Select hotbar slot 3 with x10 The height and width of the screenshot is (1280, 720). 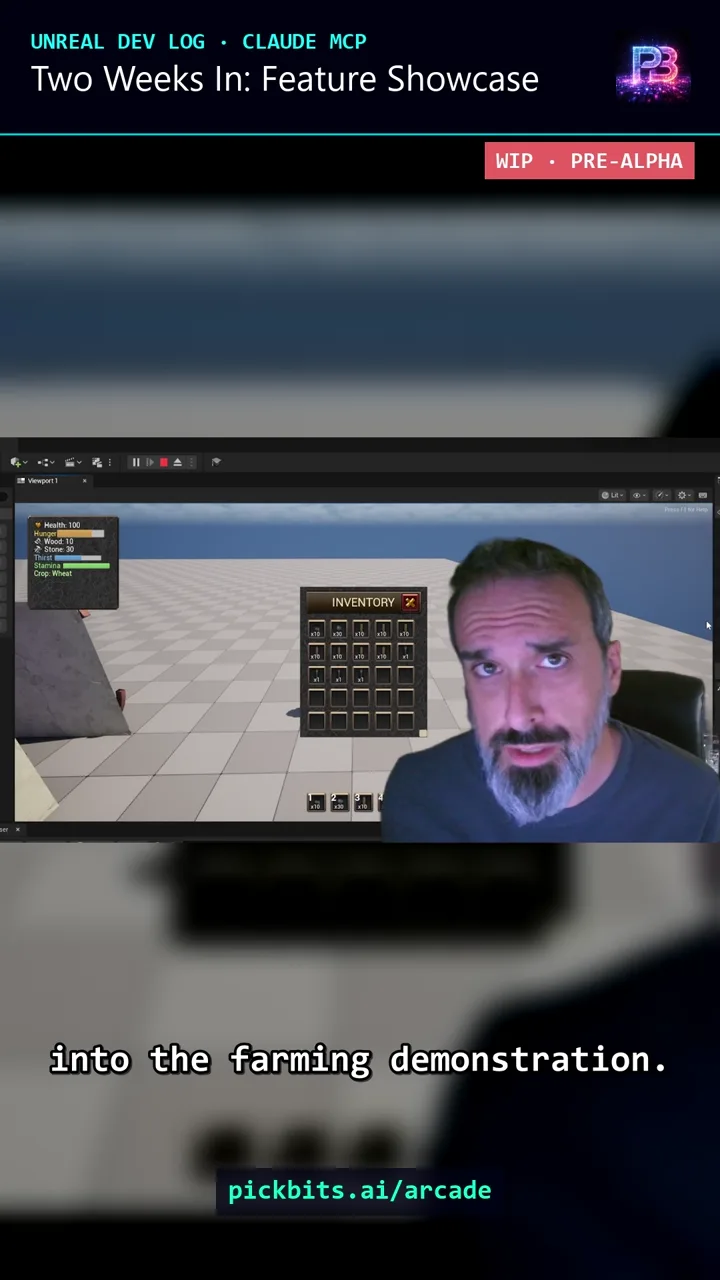tap(363, 802)
